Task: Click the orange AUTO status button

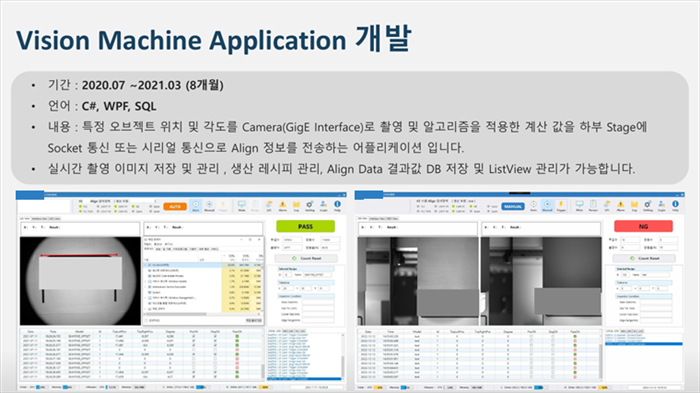Action: [175, 206]
